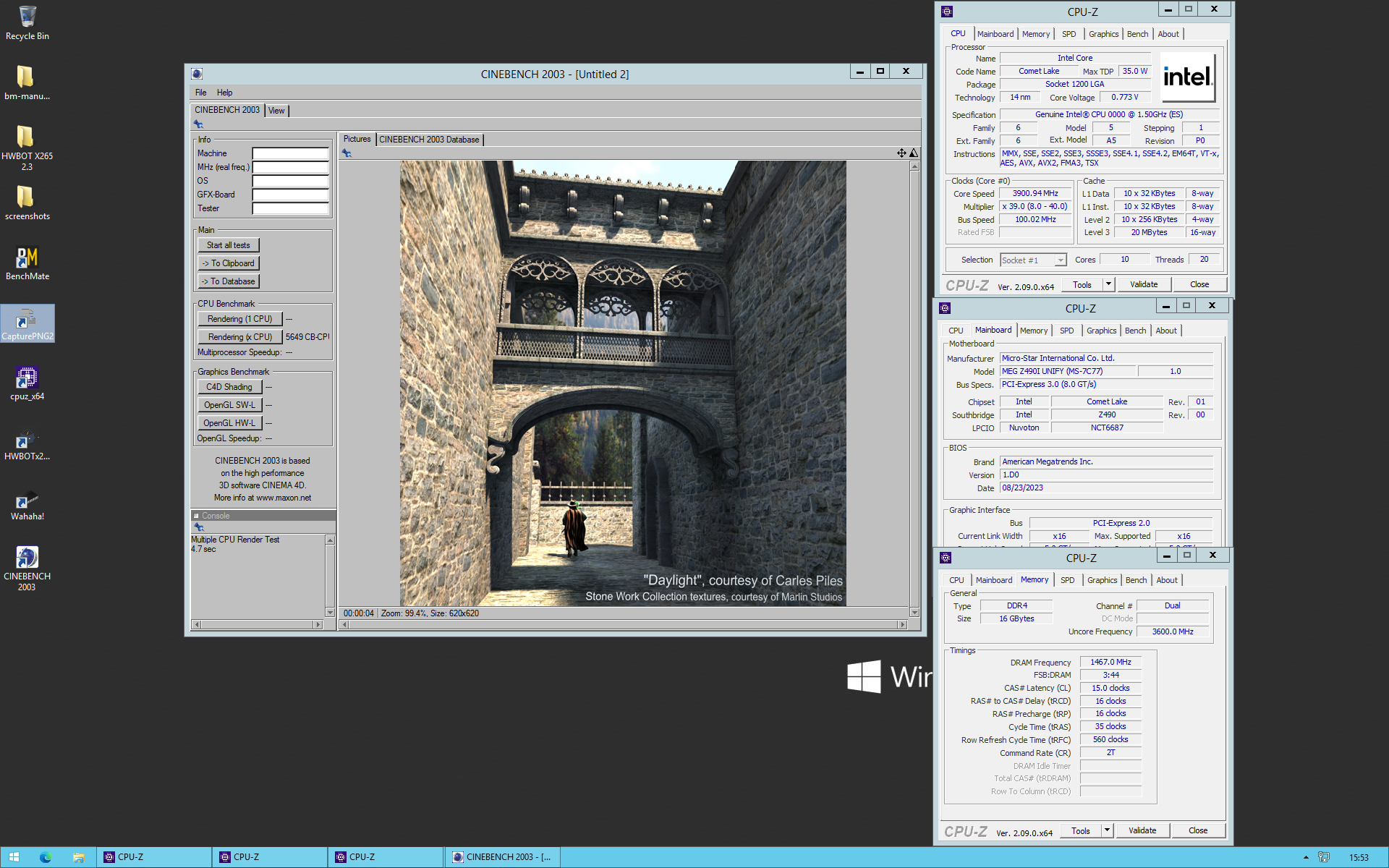Show hidden tray icons arrow
Image resolution: width=1389 pixels, height=868 pixels.
pyautogui.click(x=1306, y=857)
